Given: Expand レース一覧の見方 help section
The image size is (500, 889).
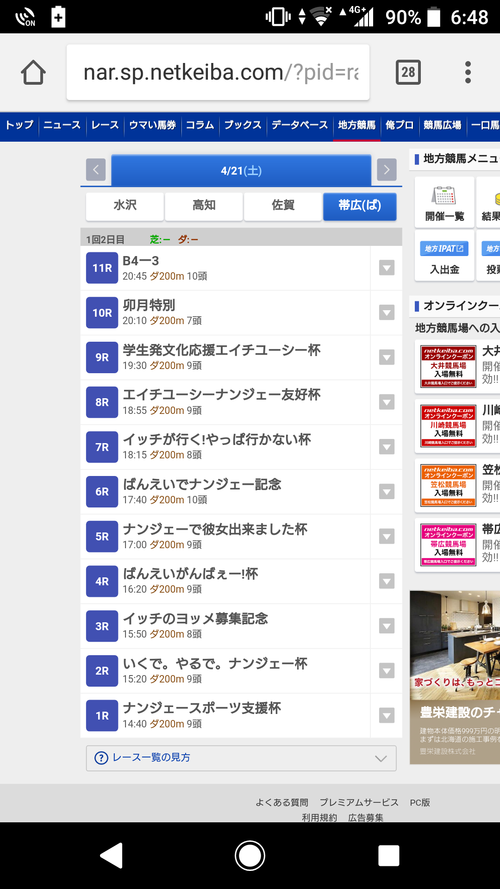Looking at the screenshot, I should click(x=241, y=758).
